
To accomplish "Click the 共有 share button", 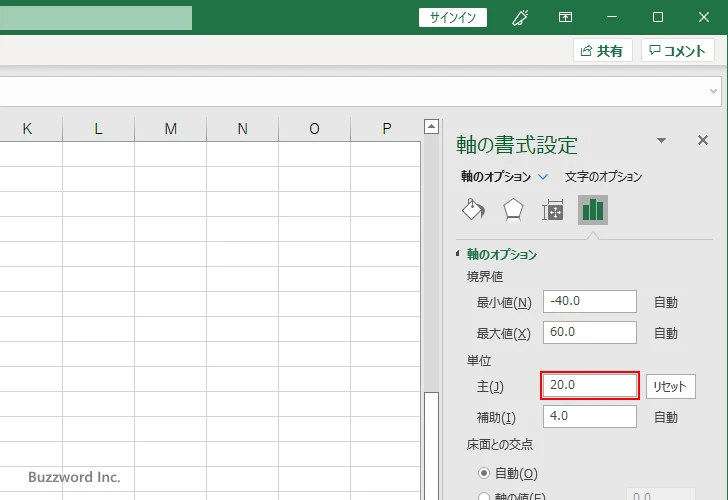I will coord(602,51).
